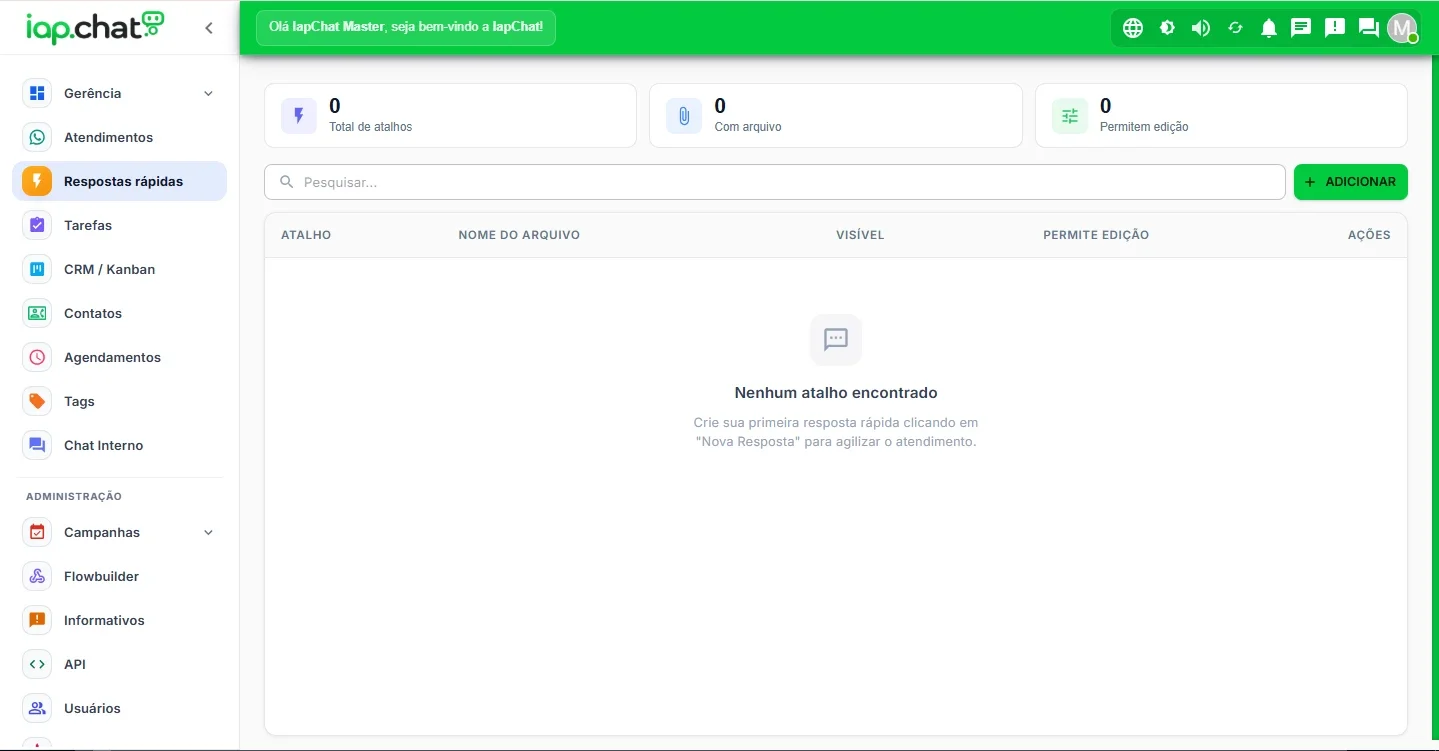This screenshot has width=1439, height=751.
Task: Open Informativos menu item
Action: (120, 620)
